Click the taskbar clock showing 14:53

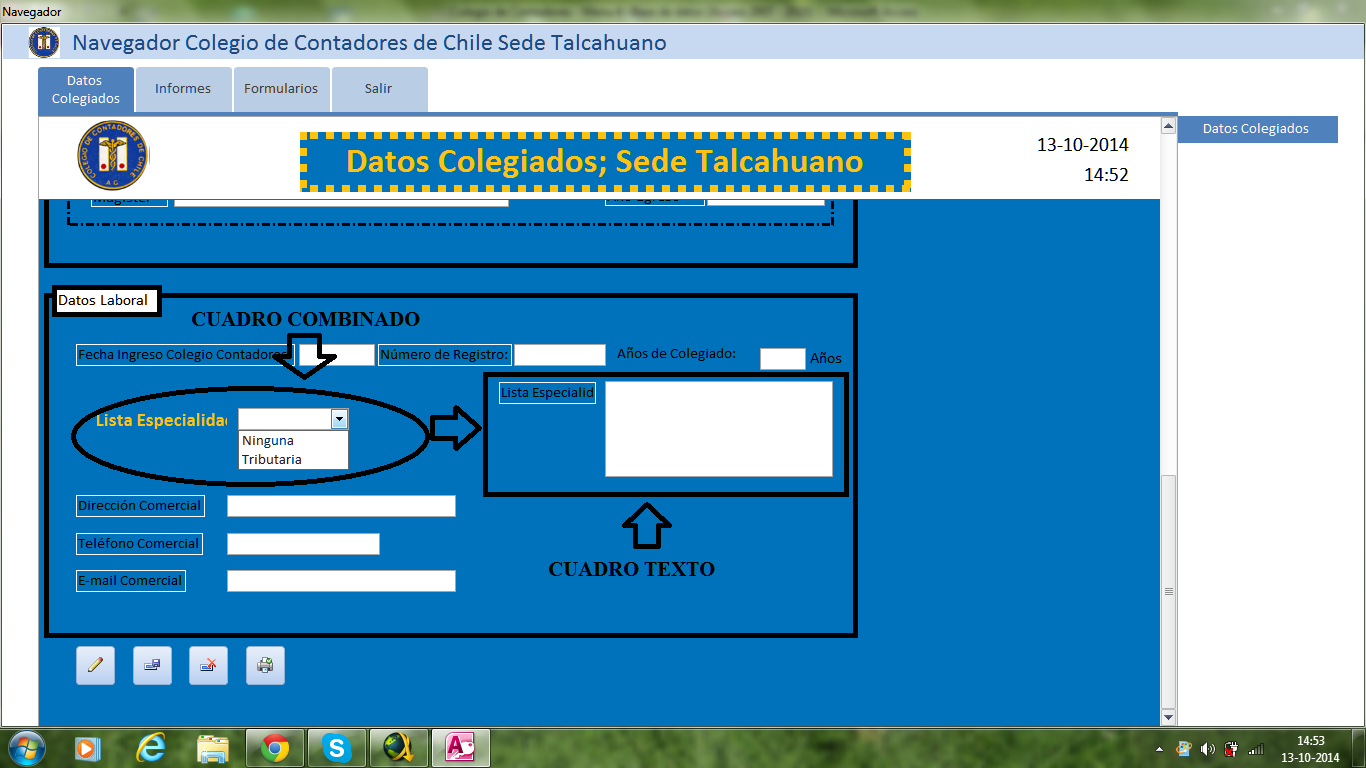tap(1311, 749)
